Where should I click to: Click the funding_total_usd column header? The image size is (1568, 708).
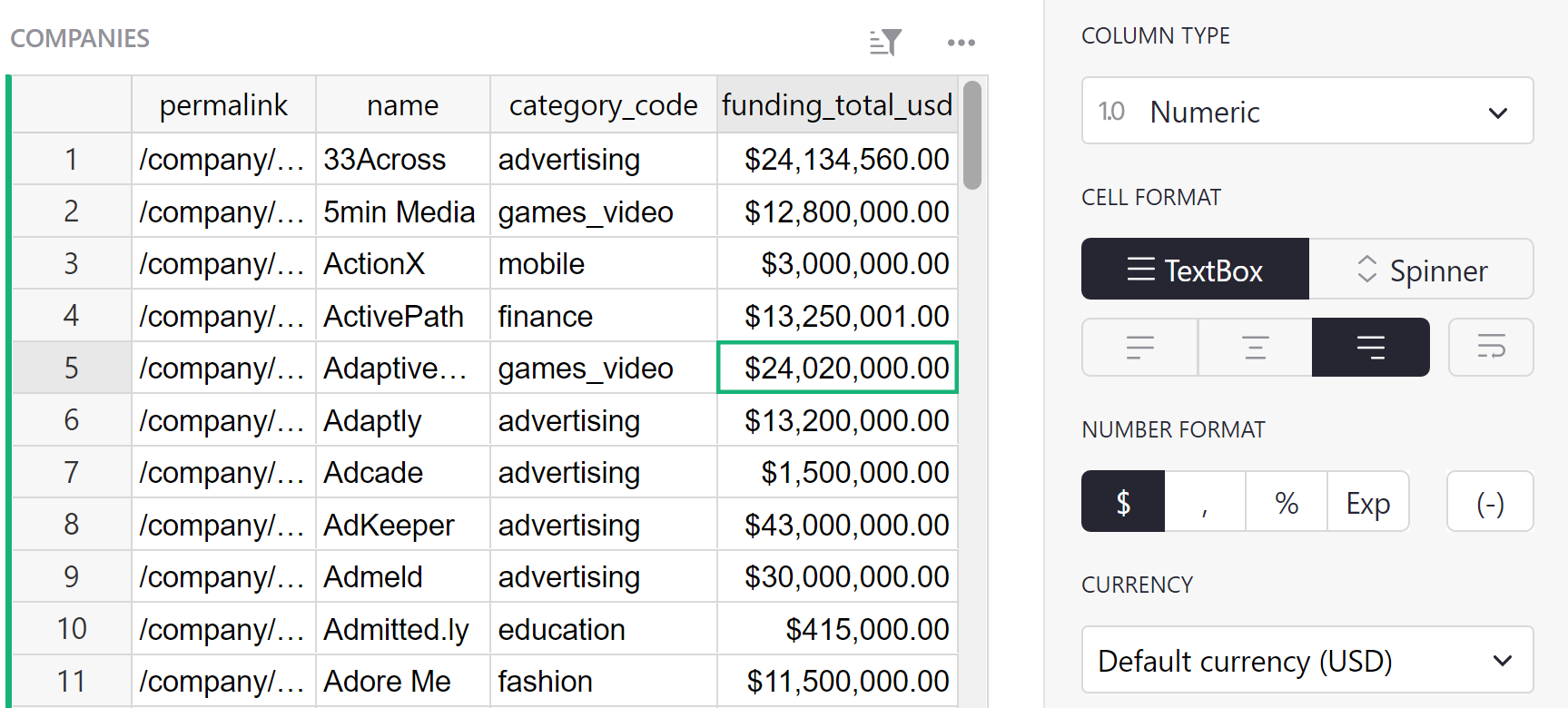[x=836, y=105]
